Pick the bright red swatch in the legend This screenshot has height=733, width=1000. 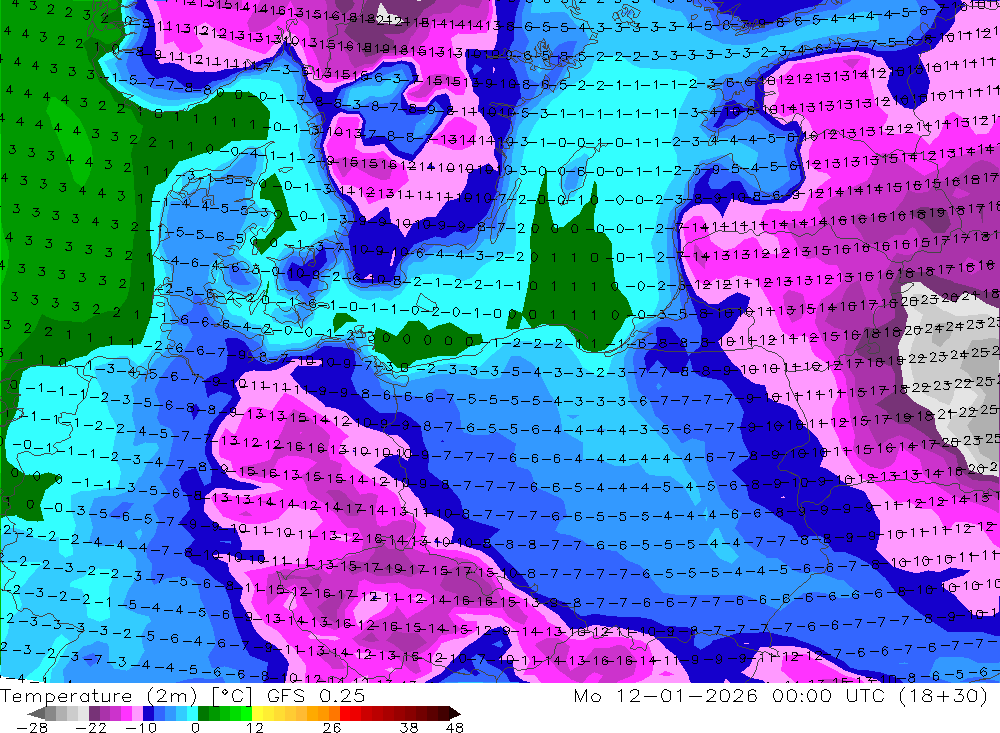pos(345,714)
